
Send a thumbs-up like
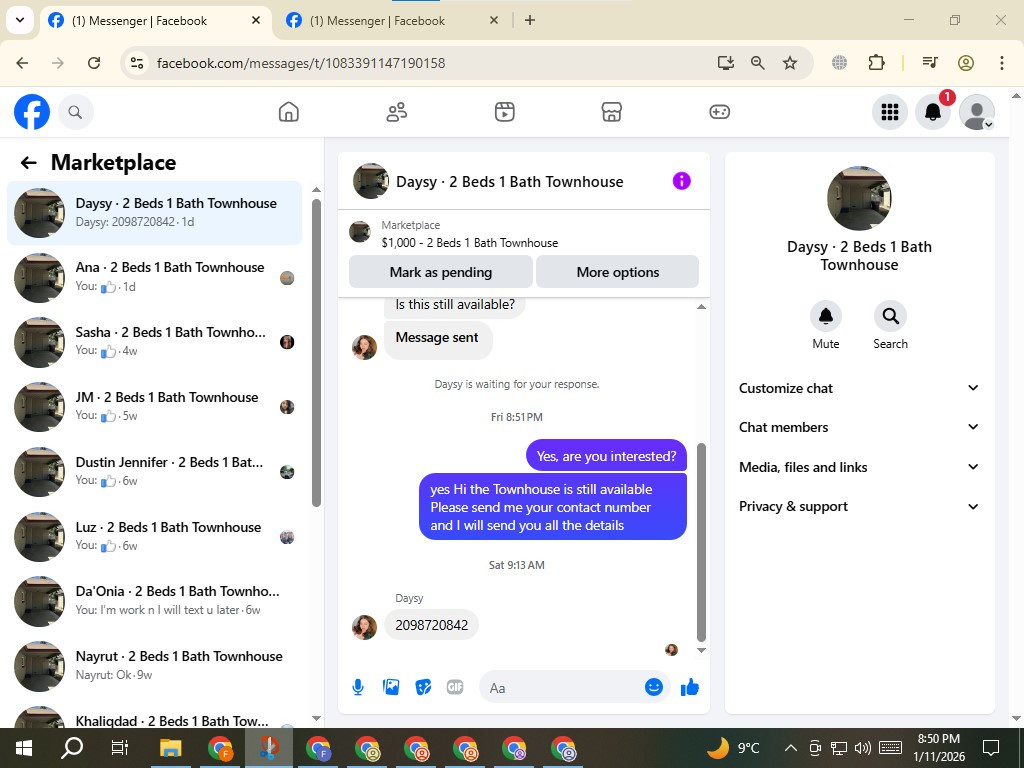click(690, 687)
